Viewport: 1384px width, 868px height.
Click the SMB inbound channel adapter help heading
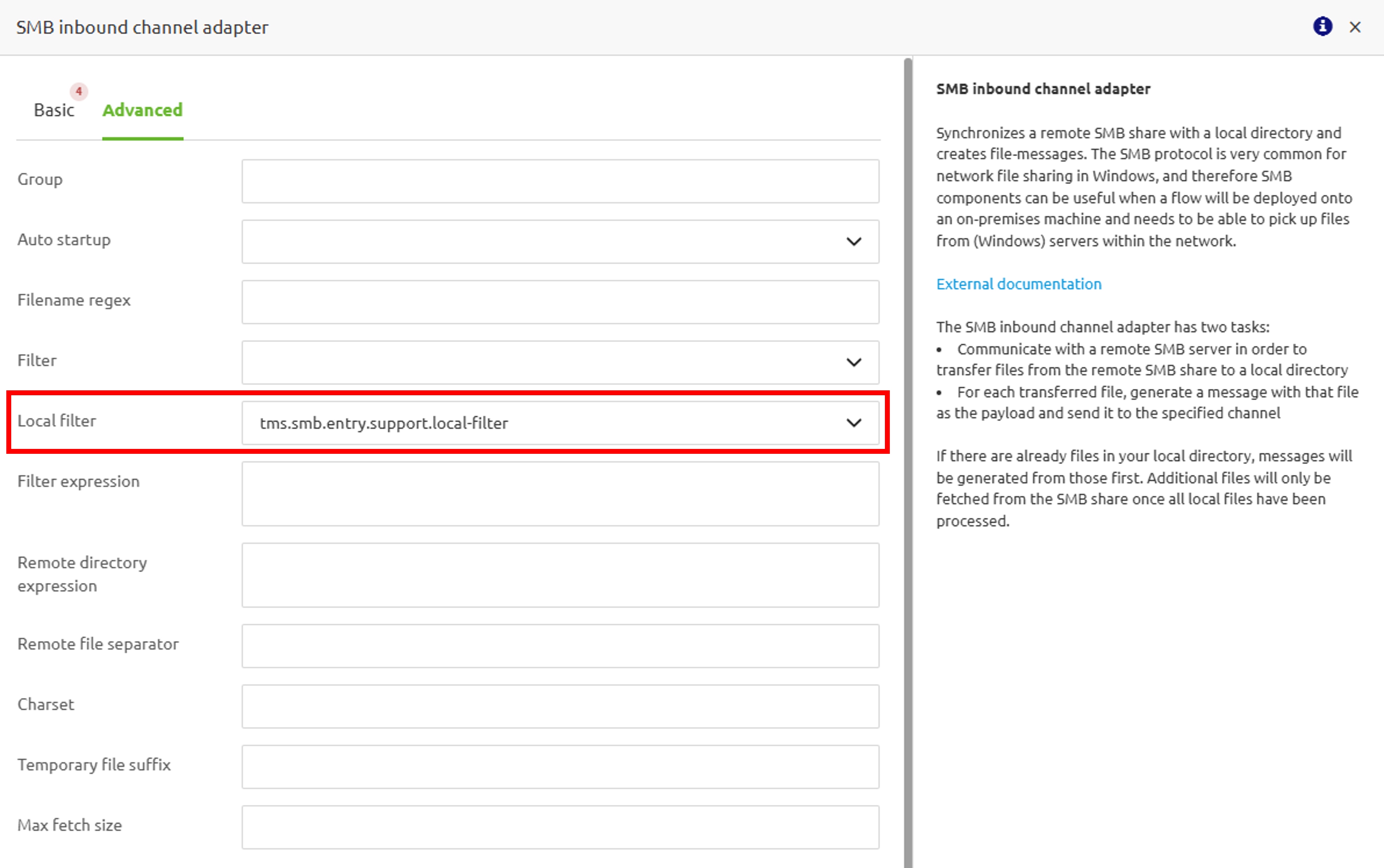[x=1042, y=89]
